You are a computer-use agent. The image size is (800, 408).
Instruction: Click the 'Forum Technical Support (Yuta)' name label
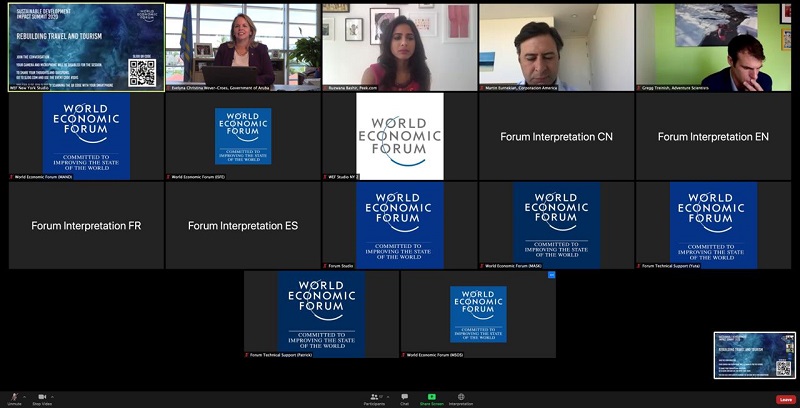[671, 266]
